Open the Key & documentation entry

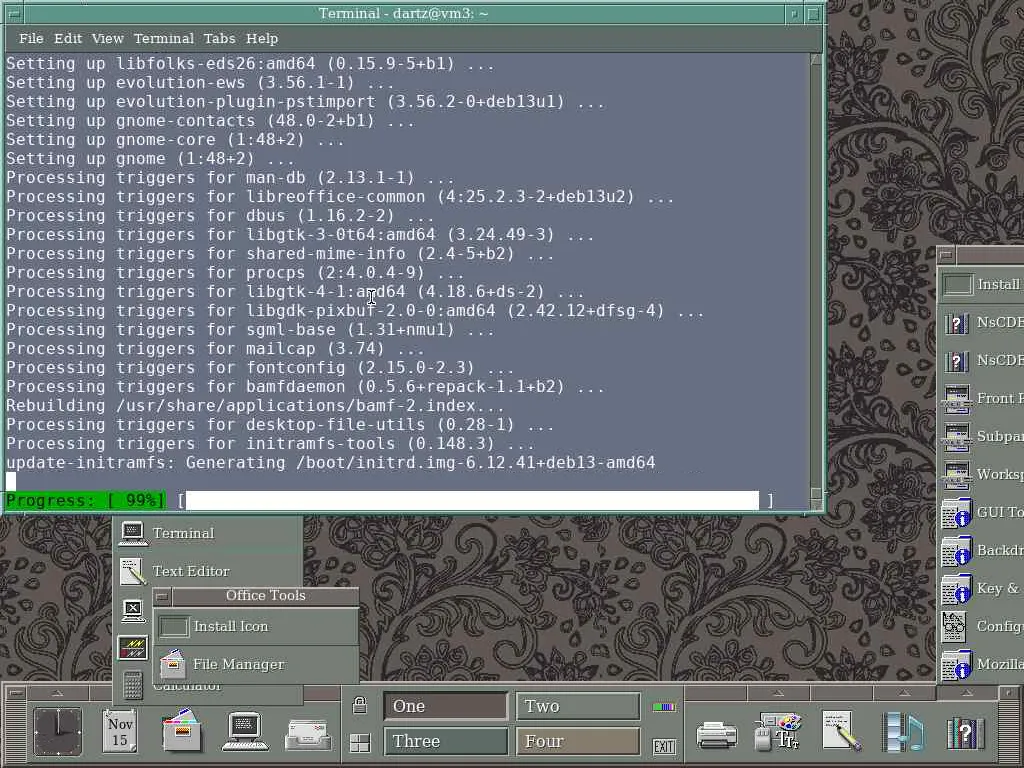coord(982,588)
